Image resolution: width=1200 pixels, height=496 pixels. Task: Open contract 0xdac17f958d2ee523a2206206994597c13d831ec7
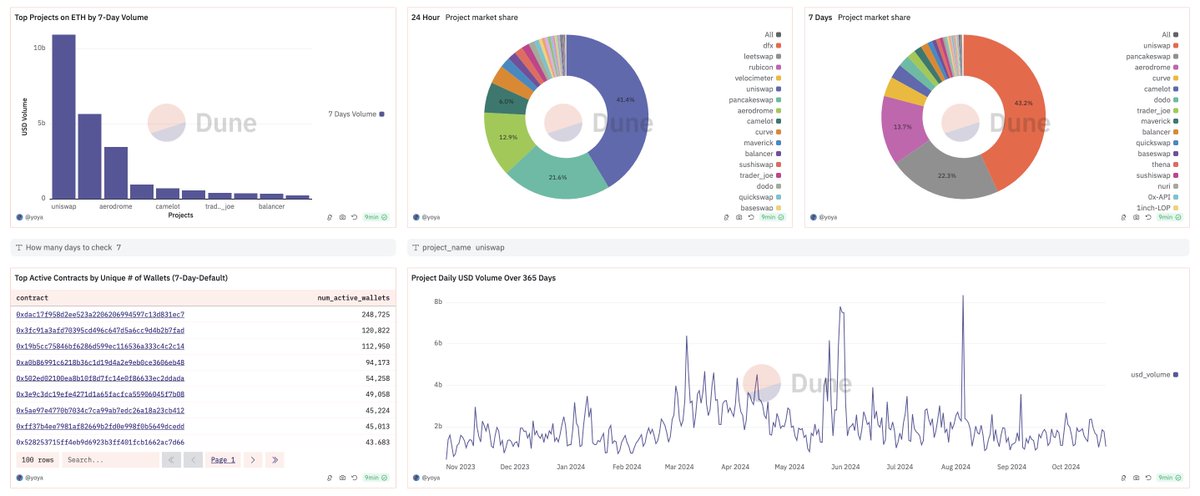100,314
